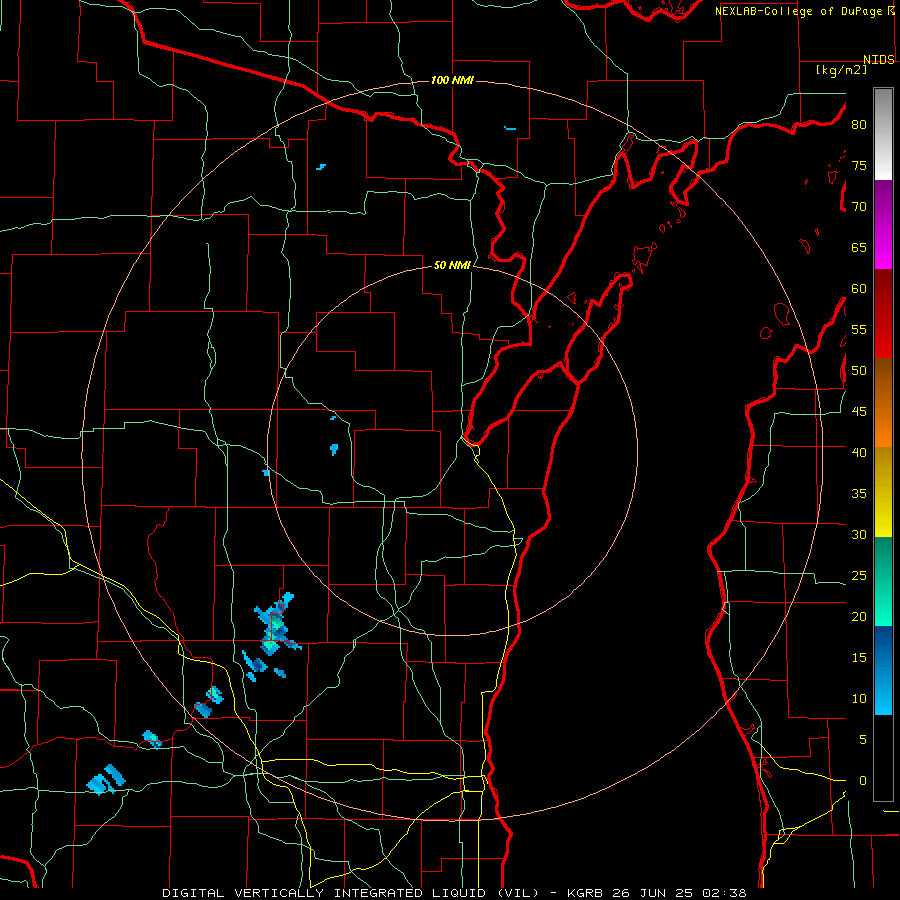Click the 45 value on color scale
Viewport: 900px width, 900px height.
coord(859,412)
